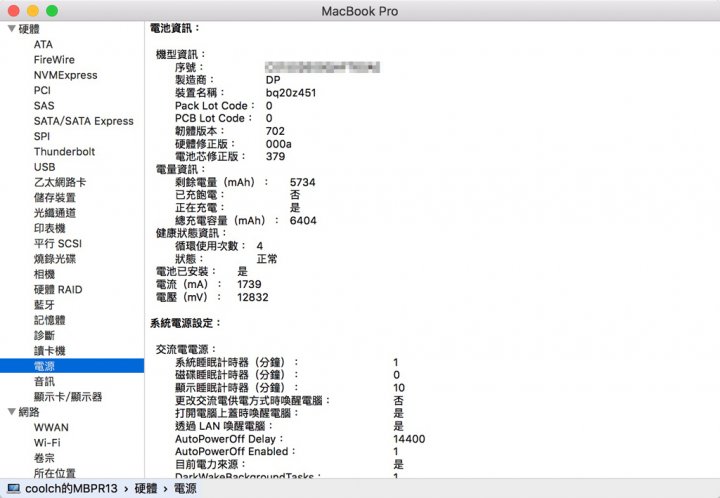The height and width of the screenshot is (498, 720).
Task: Select 記憶體 memory entry
Action: [50, 320]
